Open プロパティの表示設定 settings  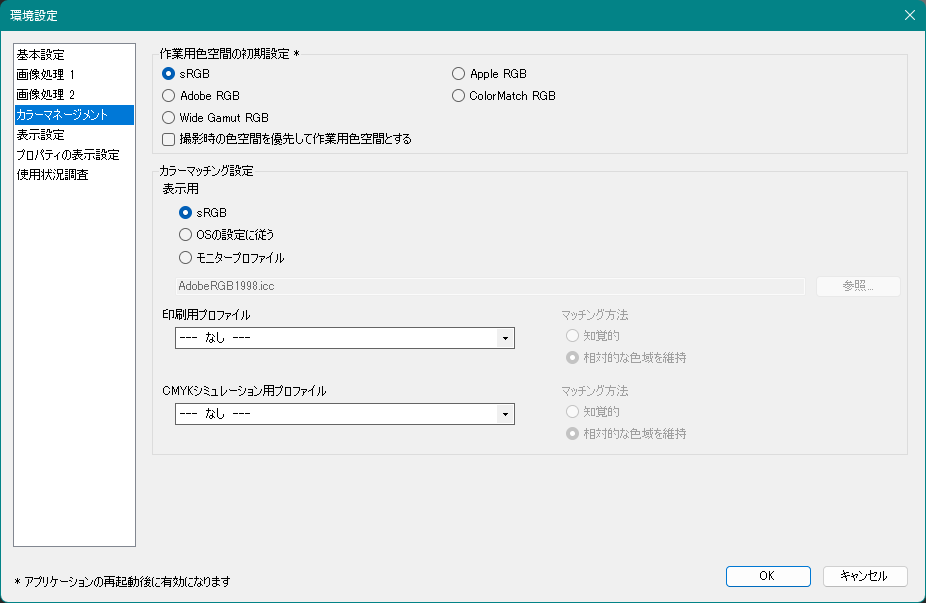68,155
